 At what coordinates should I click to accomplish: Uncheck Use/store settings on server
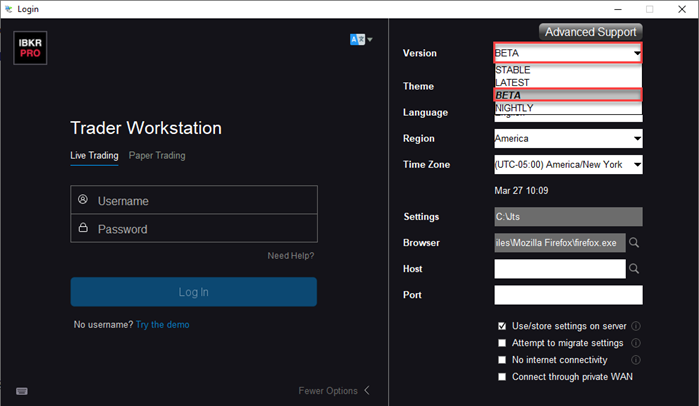point(502,326)
